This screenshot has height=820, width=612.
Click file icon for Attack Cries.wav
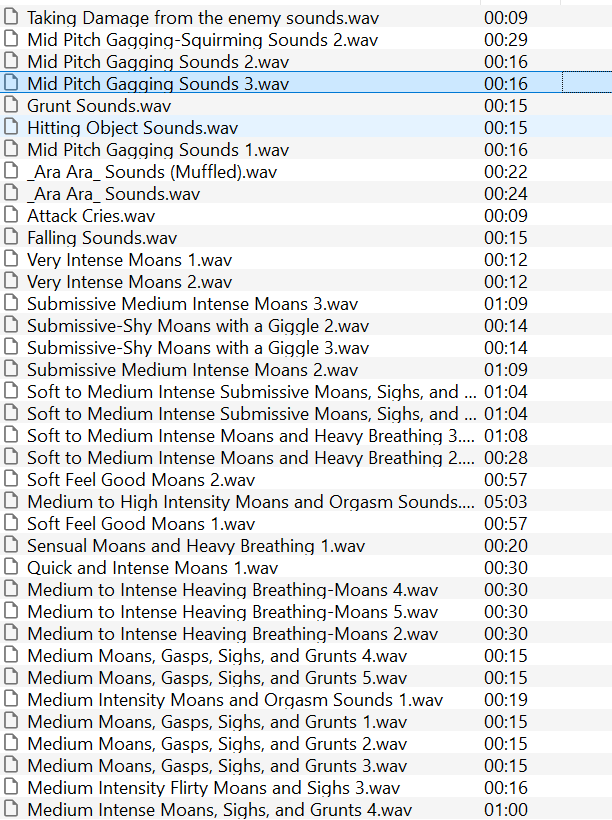click(x=10, y=215)
